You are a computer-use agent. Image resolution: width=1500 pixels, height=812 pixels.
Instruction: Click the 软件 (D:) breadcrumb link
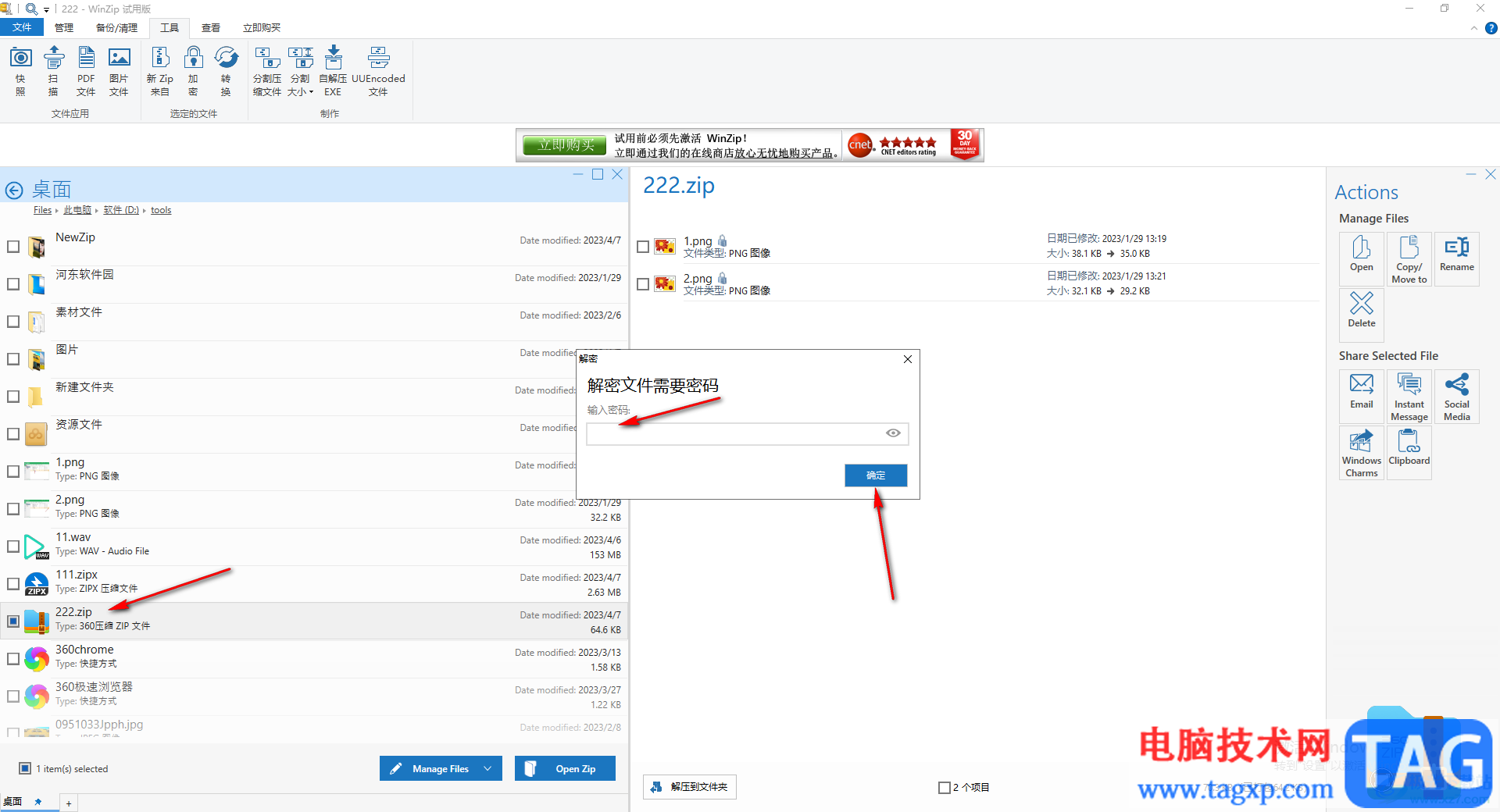pos(121,210)
